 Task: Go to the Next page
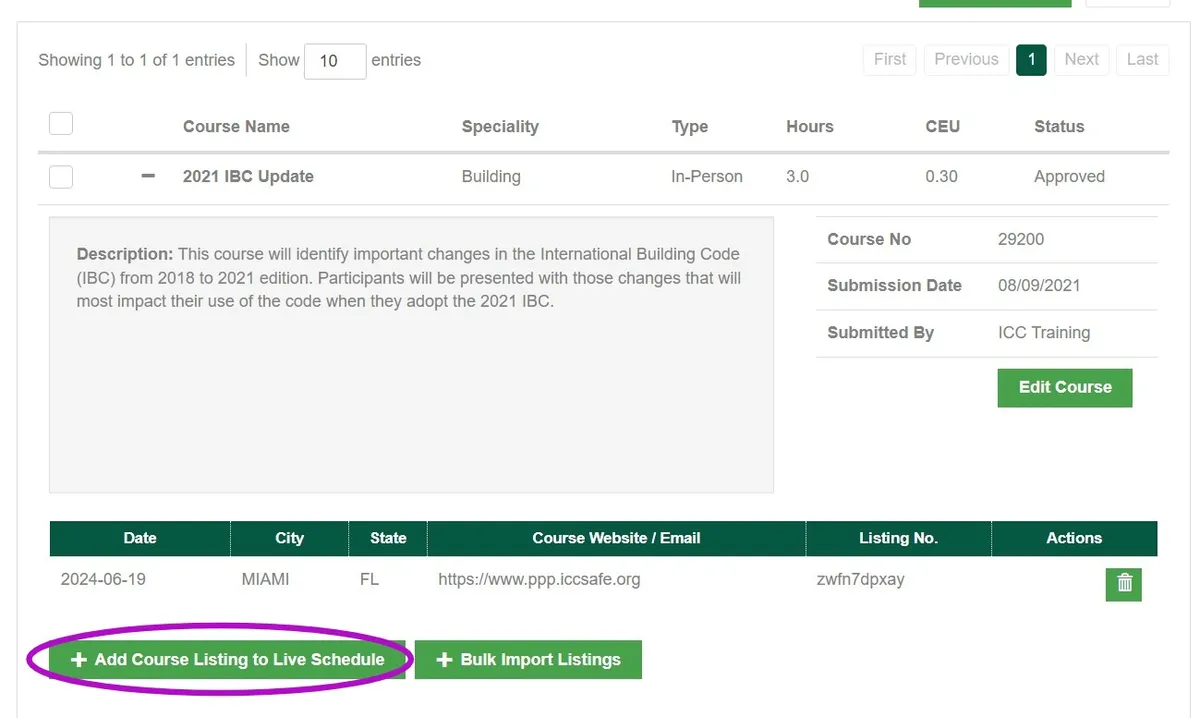point(1081,60)
